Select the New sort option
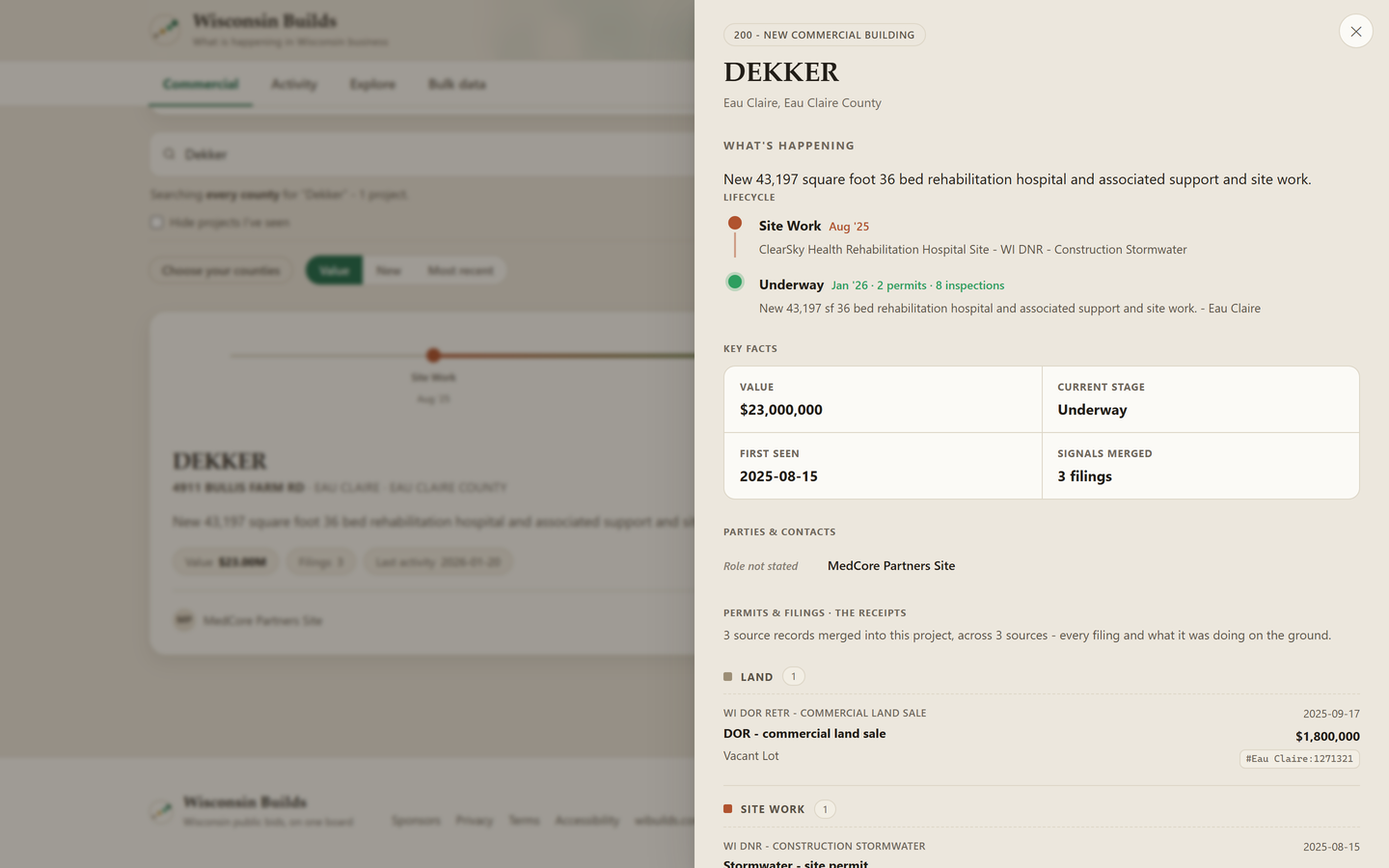 (389, 271)
